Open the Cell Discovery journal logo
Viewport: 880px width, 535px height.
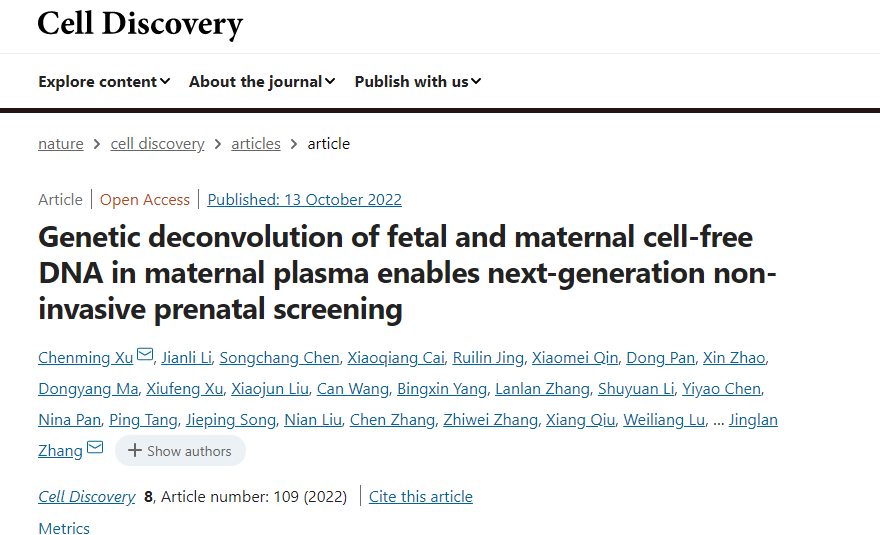tap(140, 24)
